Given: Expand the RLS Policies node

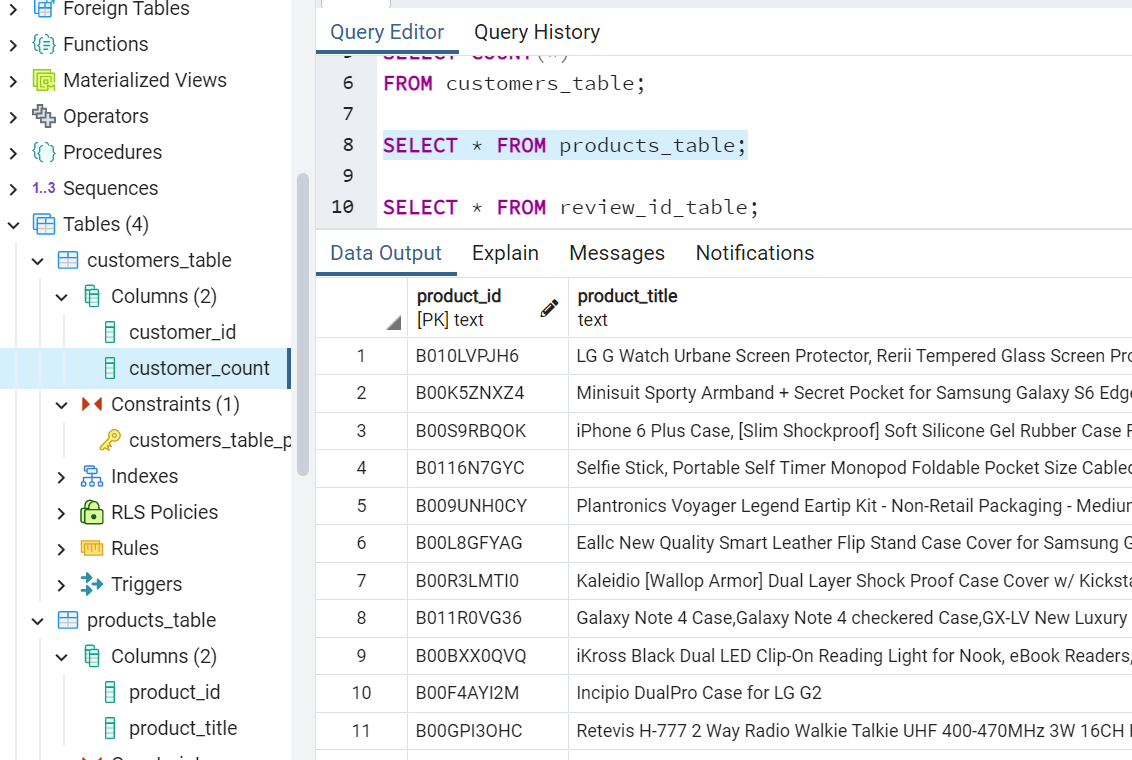Looking at the screenshot, I should click(x=61, y=513).
